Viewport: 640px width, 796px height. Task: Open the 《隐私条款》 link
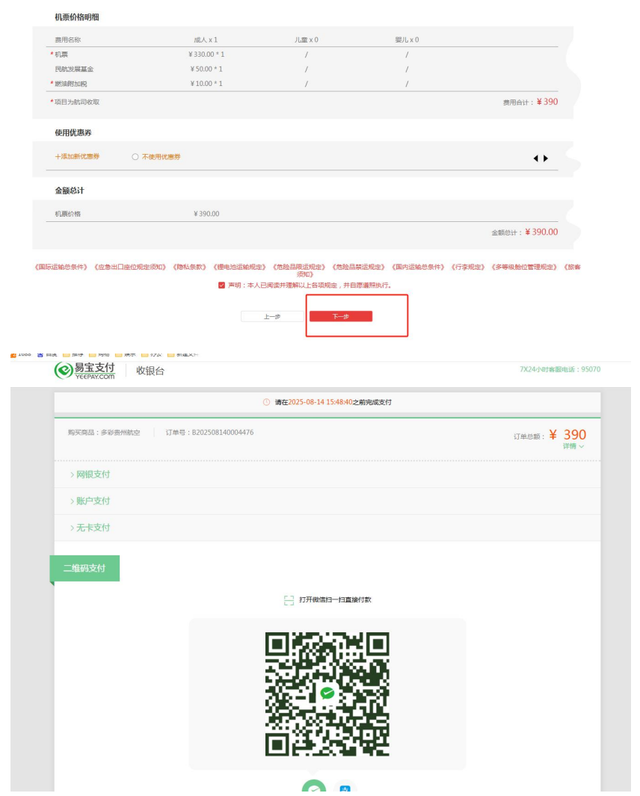[x=189, y=267]
